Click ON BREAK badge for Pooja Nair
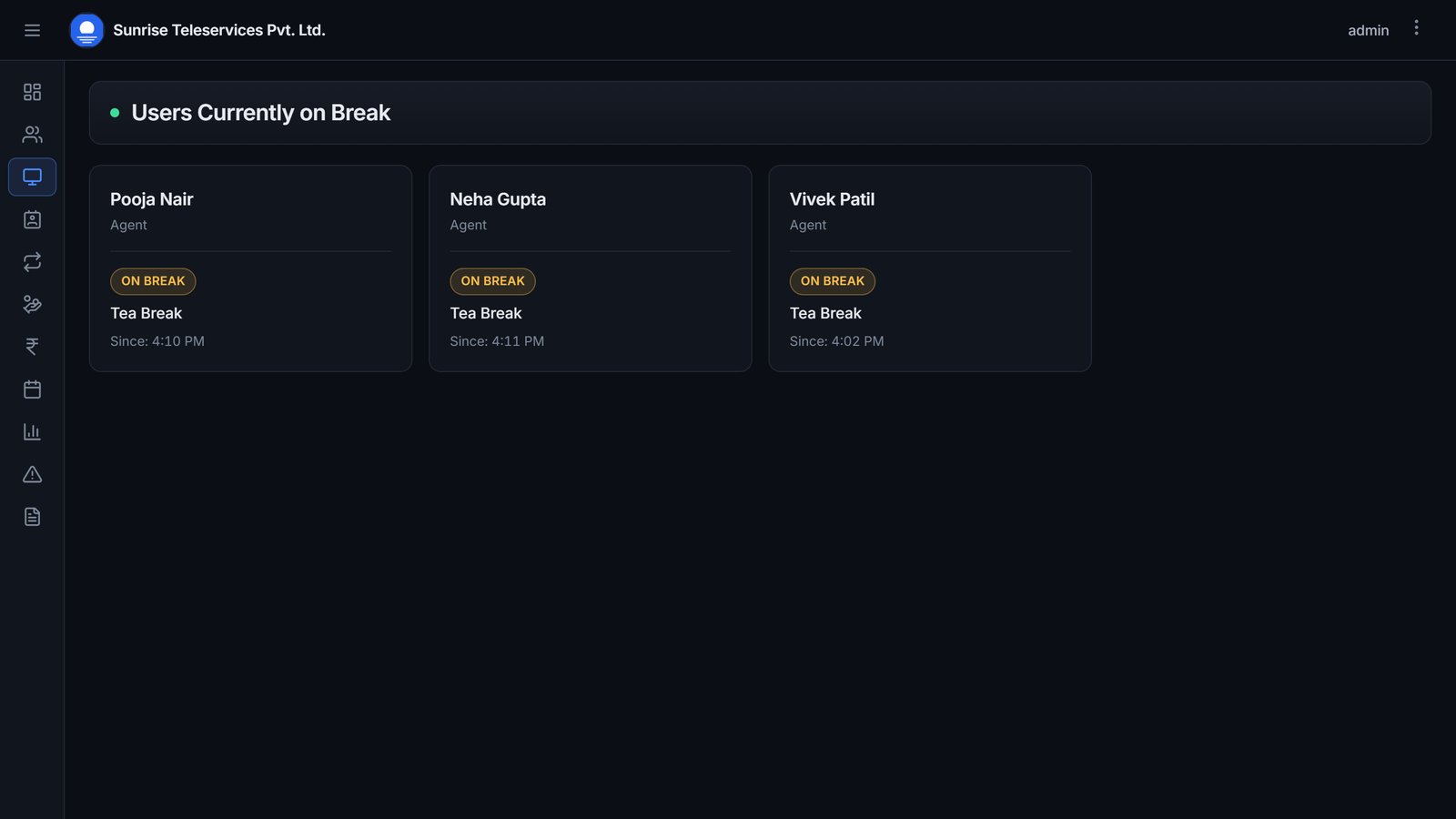Viewport: 1456px width, 819px height. click(153, 281)
